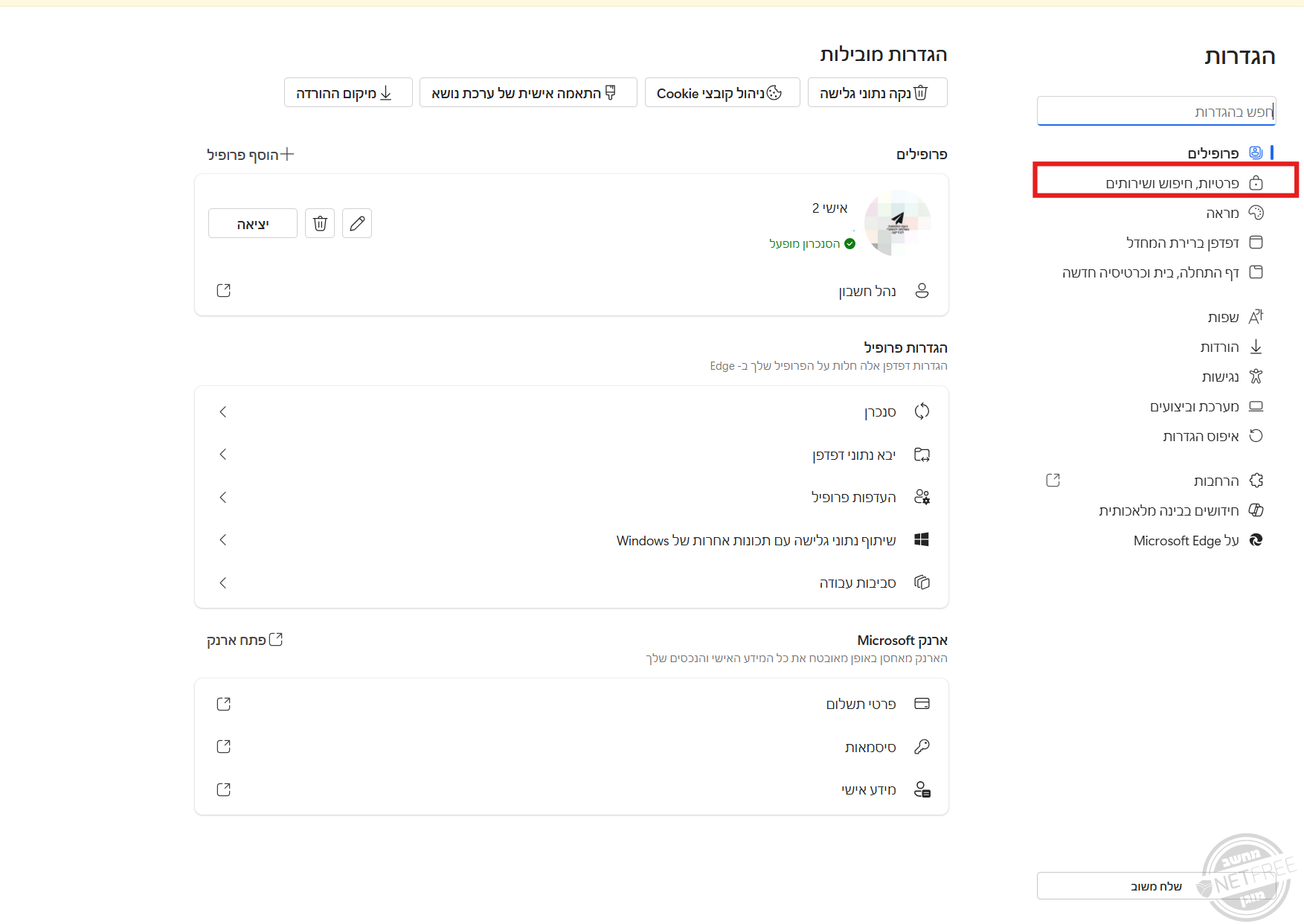Open external link icon for personal info row
Image resolution: width=1304 pixels, height=924 pixels.
point(223,789)
